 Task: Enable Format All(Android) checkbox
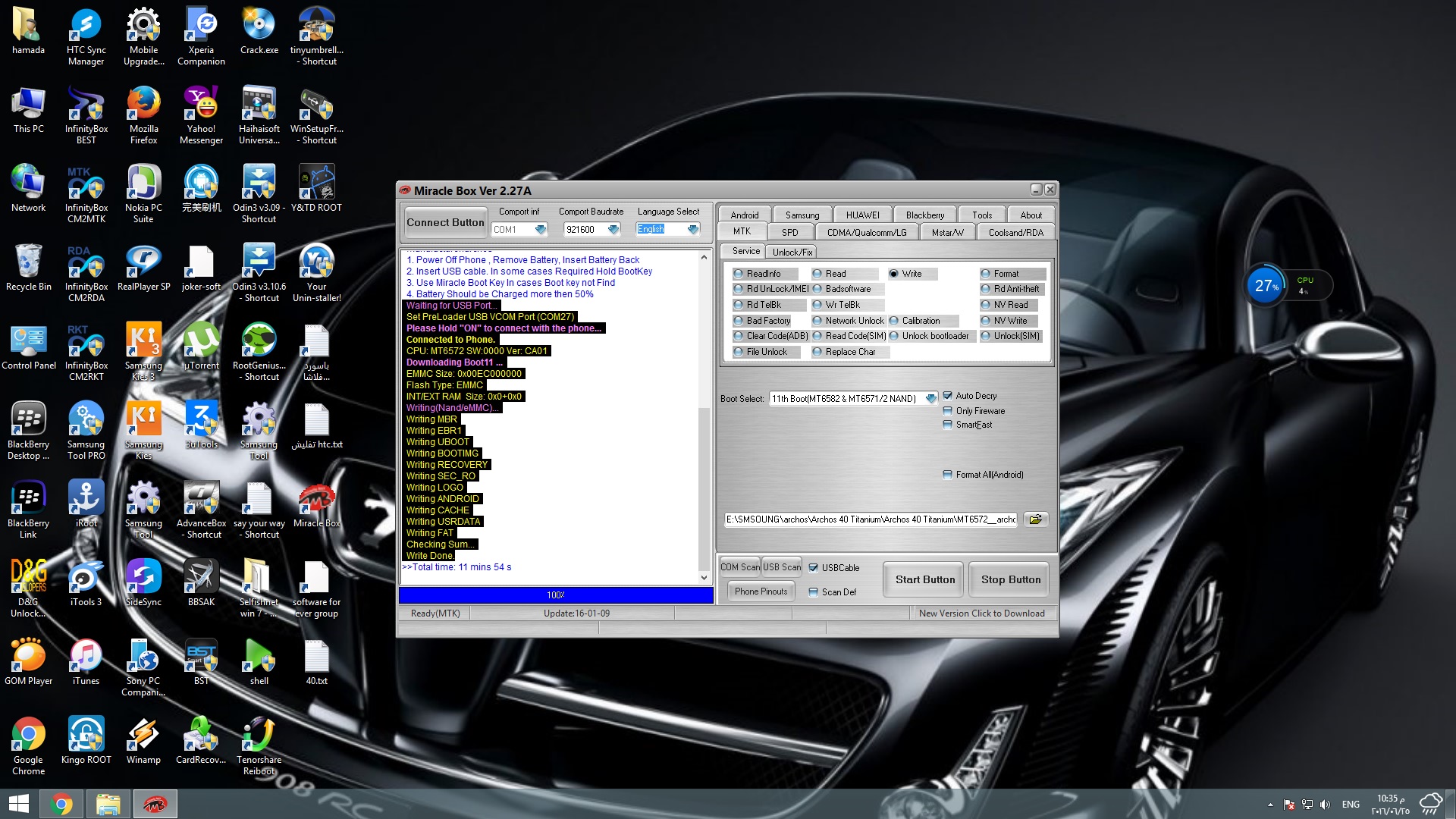pos(947,475)
